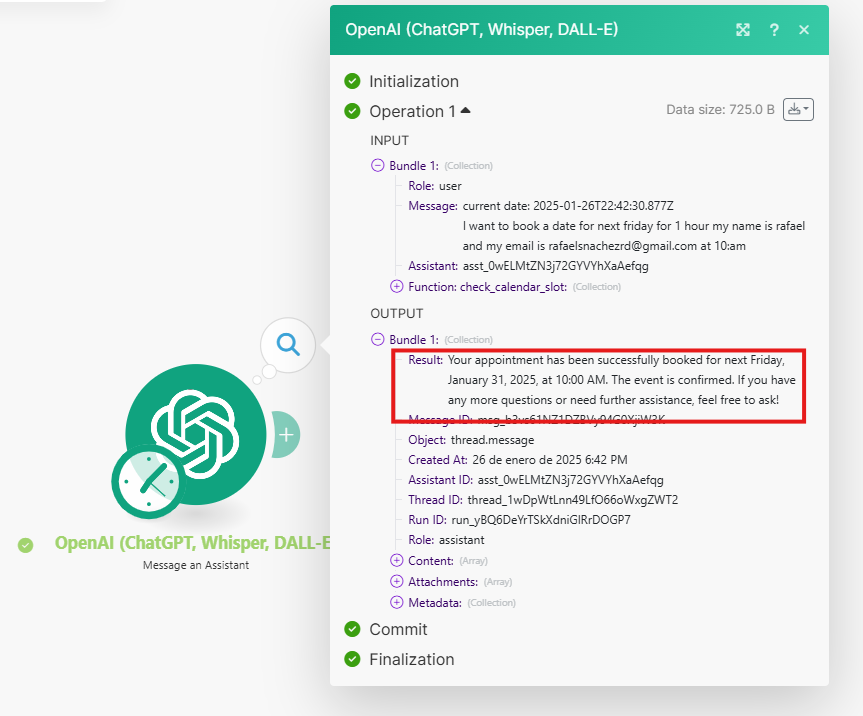
Task: Add another module with plus button
Action: 286,435
